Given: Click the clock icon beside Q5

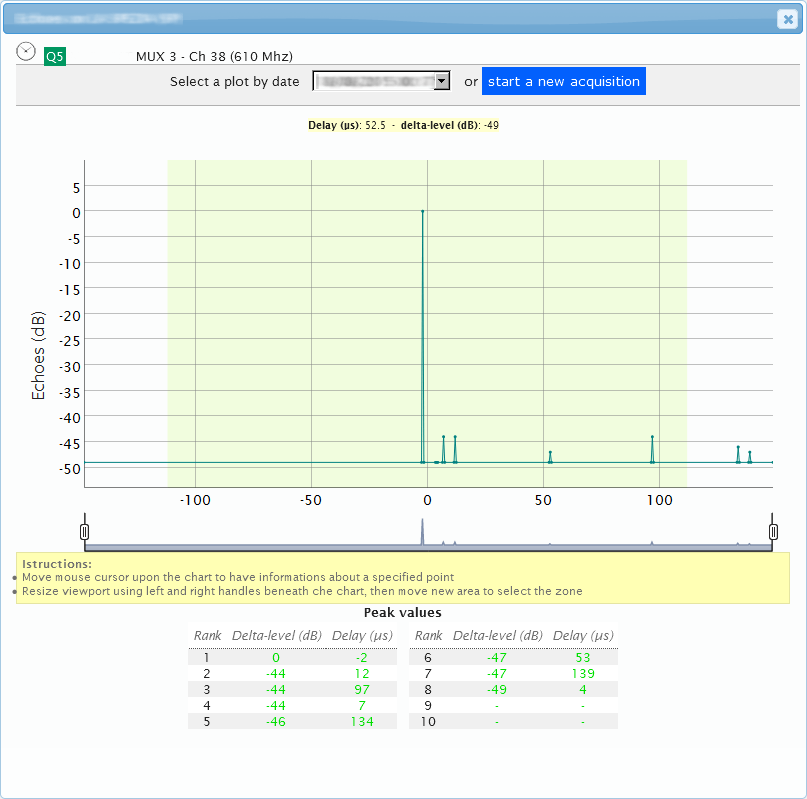Looking at the screenshot, I should [26, 51].
